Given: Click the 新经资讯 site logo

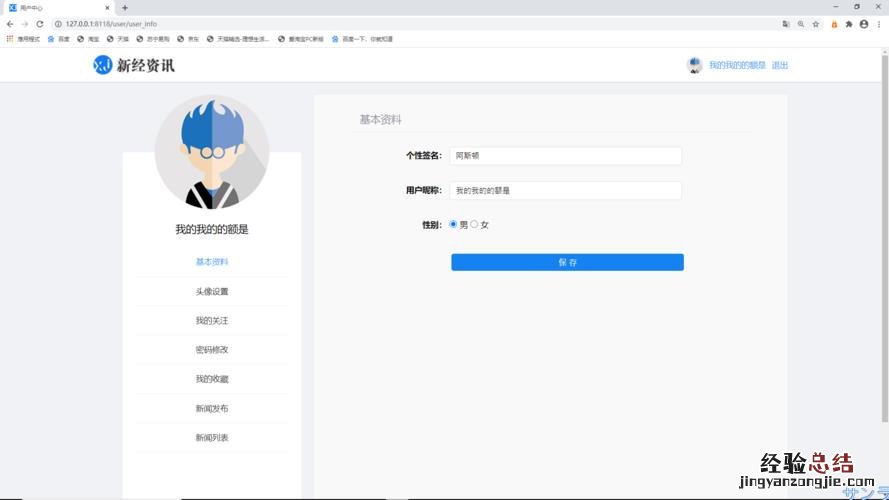Looking at the screenshot, I should point(134,65).
